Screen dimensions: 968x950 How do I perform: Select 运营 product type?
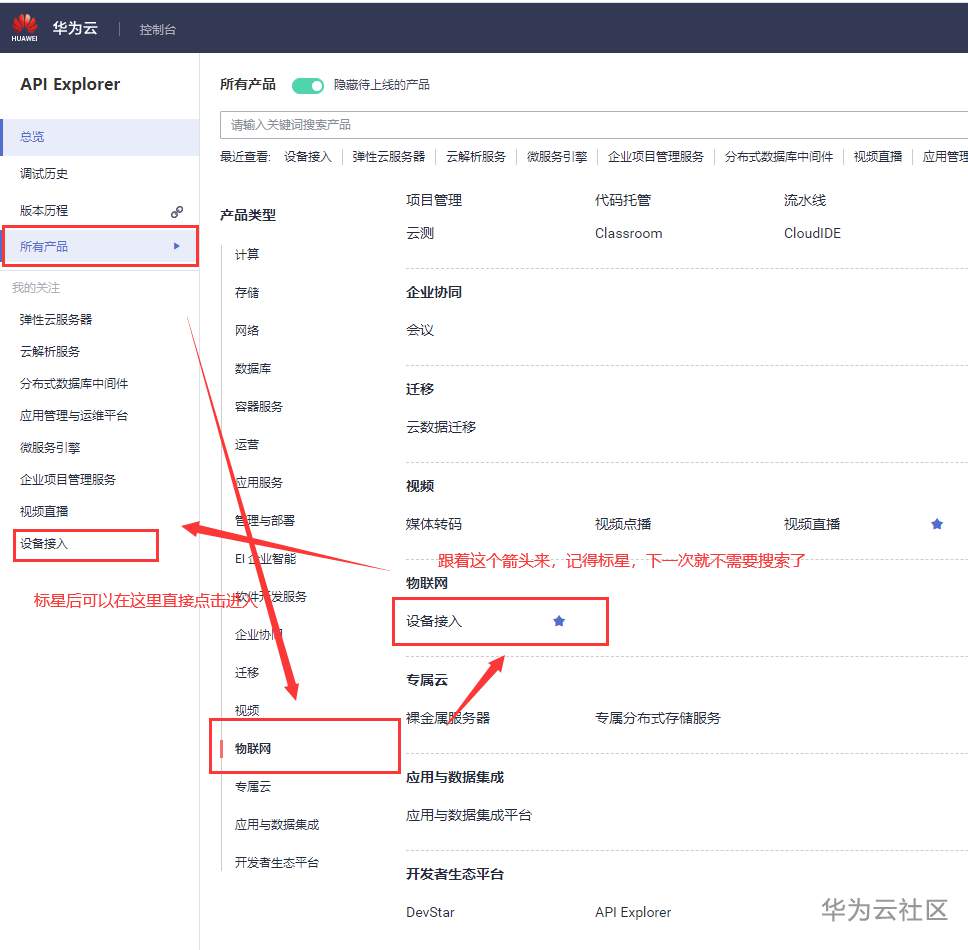click(x=247, y=444)
